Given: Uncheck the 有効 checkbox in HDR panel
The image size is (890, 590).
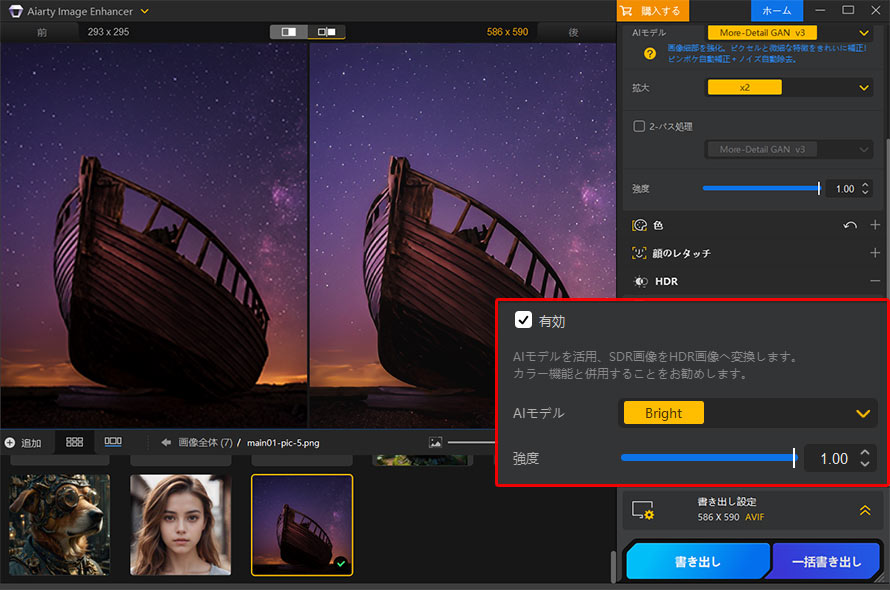Looking at the screenshot, I should pos(525,320).
